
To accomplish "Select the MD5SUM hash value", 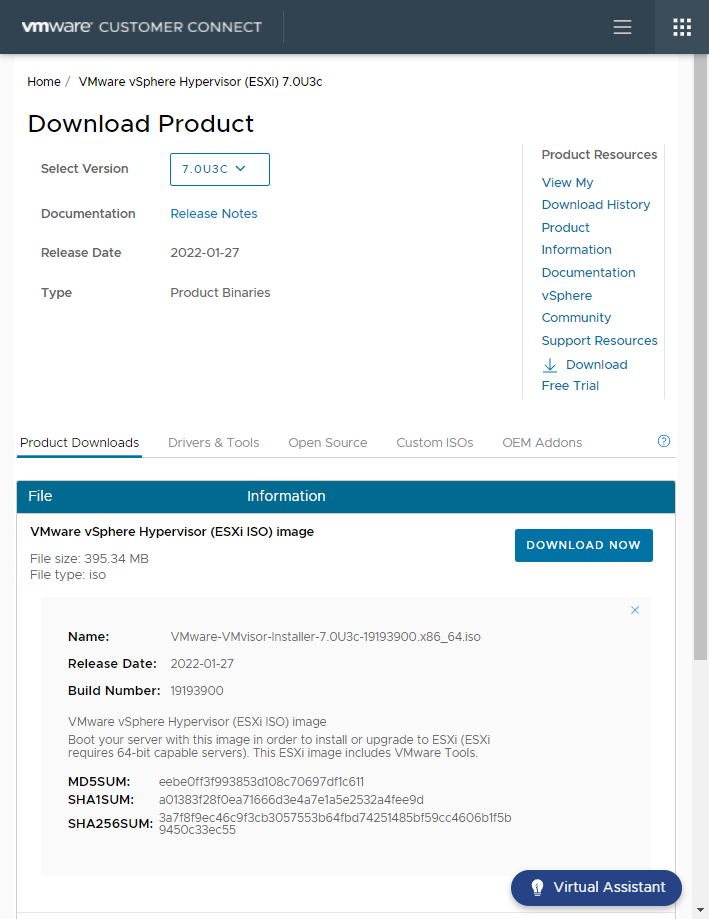I will (x=261, y=782).
